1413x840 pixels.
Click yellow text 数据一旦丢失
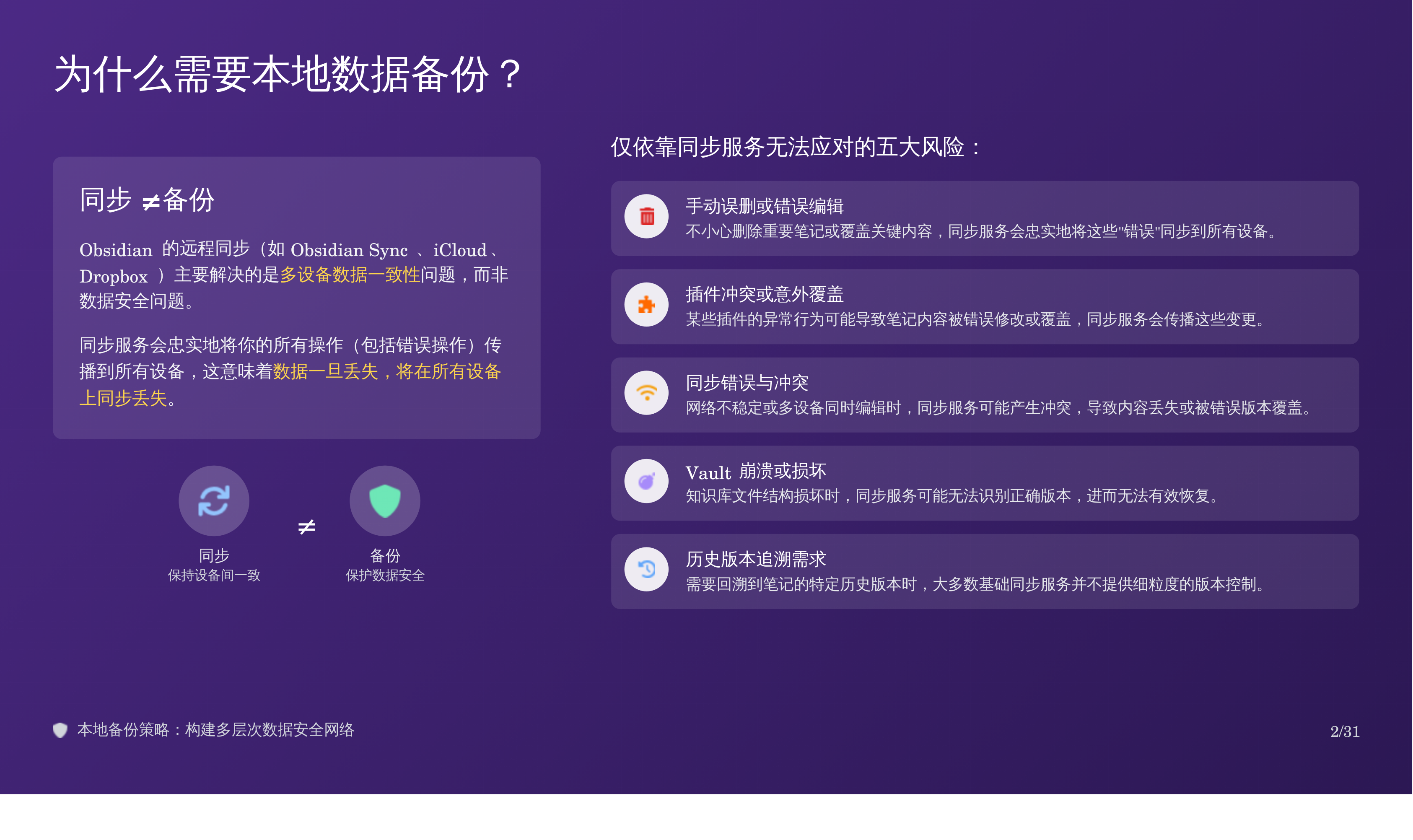[325, 372]
